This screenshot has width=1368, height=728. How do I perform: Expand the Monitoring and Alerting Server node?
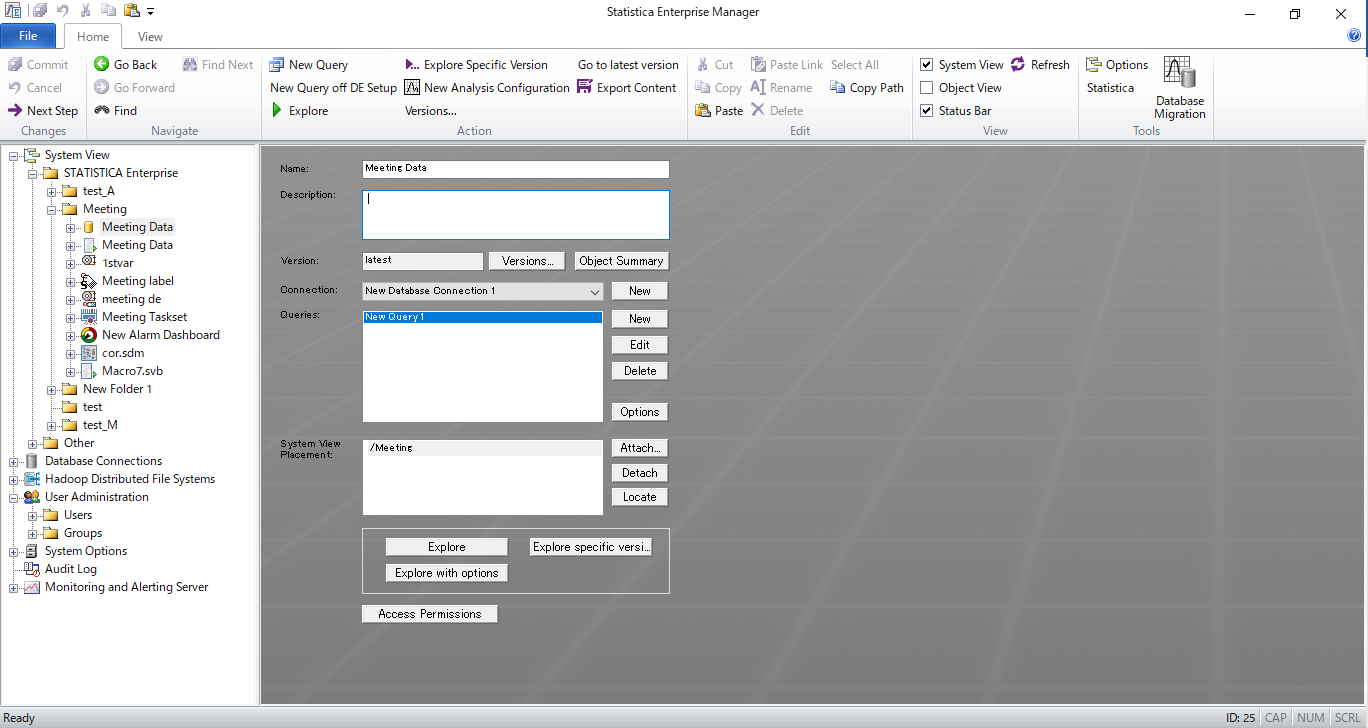click(14, 587)
